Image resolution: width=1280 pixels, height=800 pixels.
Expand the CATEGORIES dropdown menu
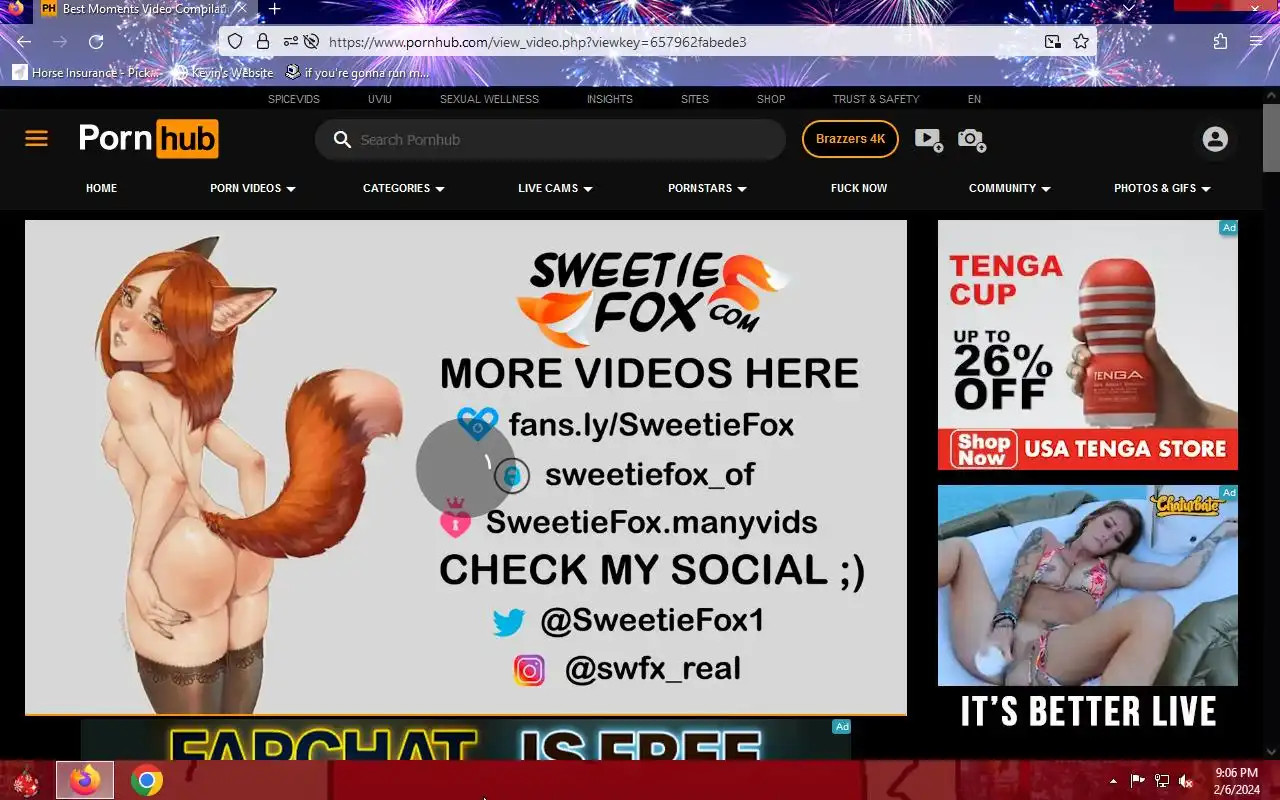tap(404, 188)
